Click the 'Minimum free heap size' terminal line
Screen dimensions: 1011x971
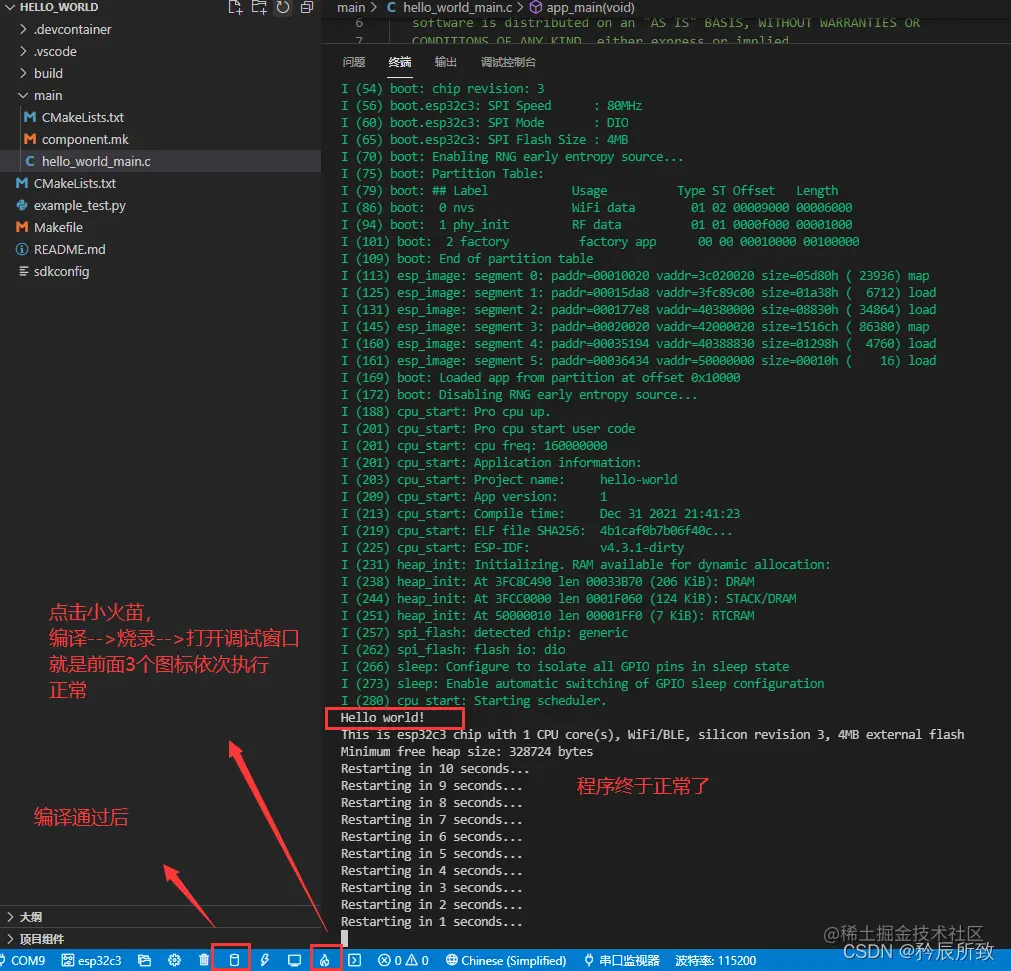pyautogui.click(x=466, y=752)
